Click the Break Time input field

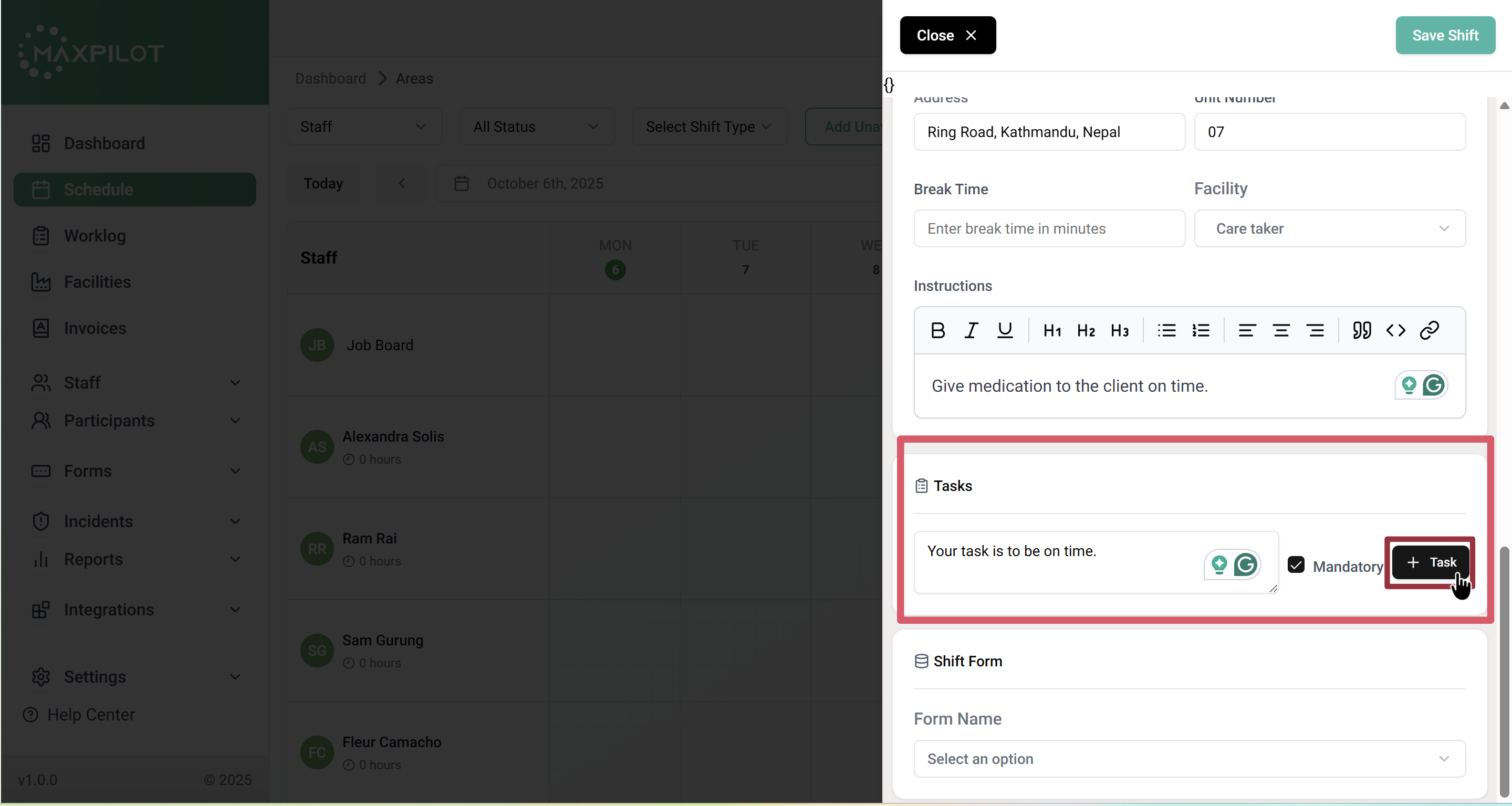tap(1049, 228)
